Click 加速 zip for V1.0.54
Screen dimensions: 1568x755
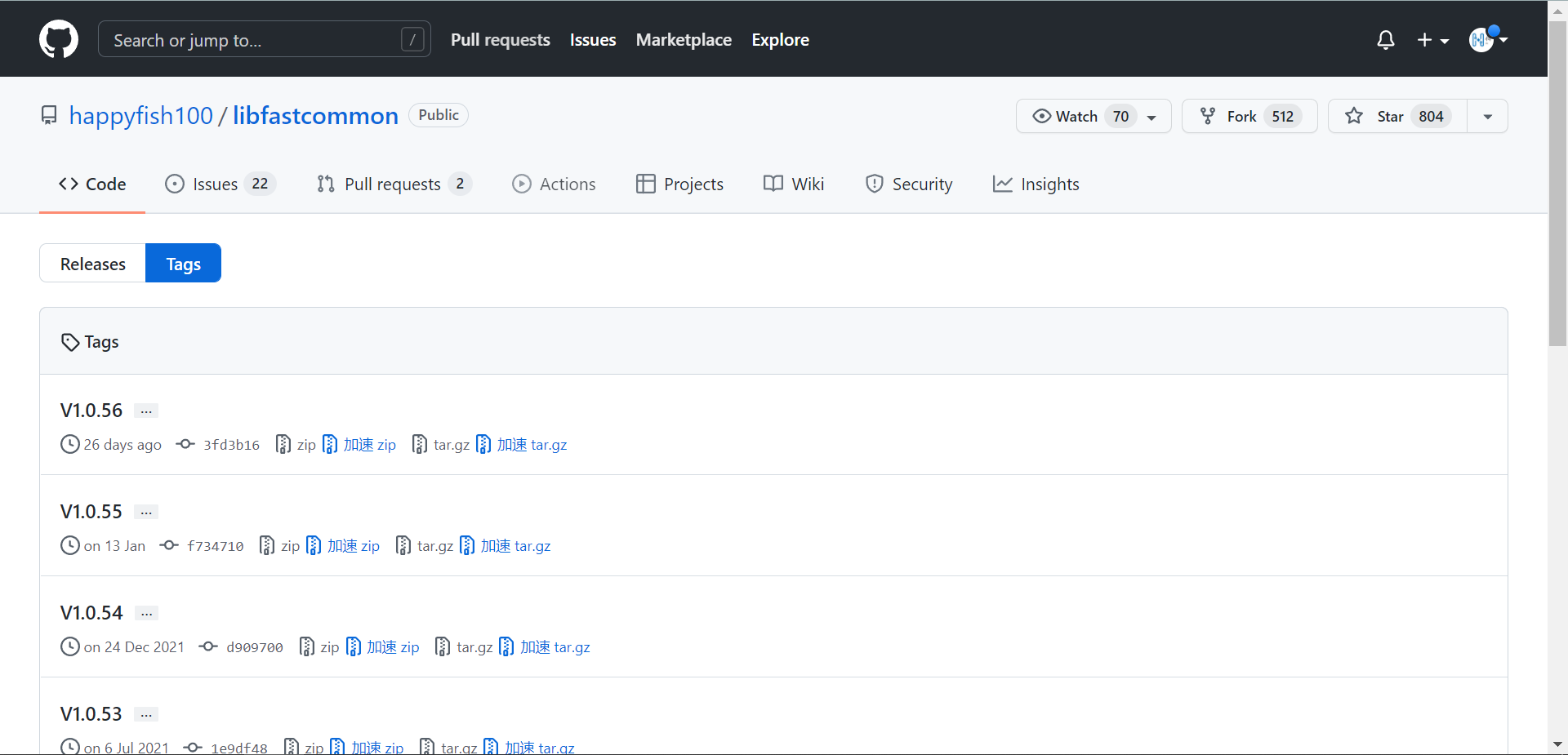point(383,646)
